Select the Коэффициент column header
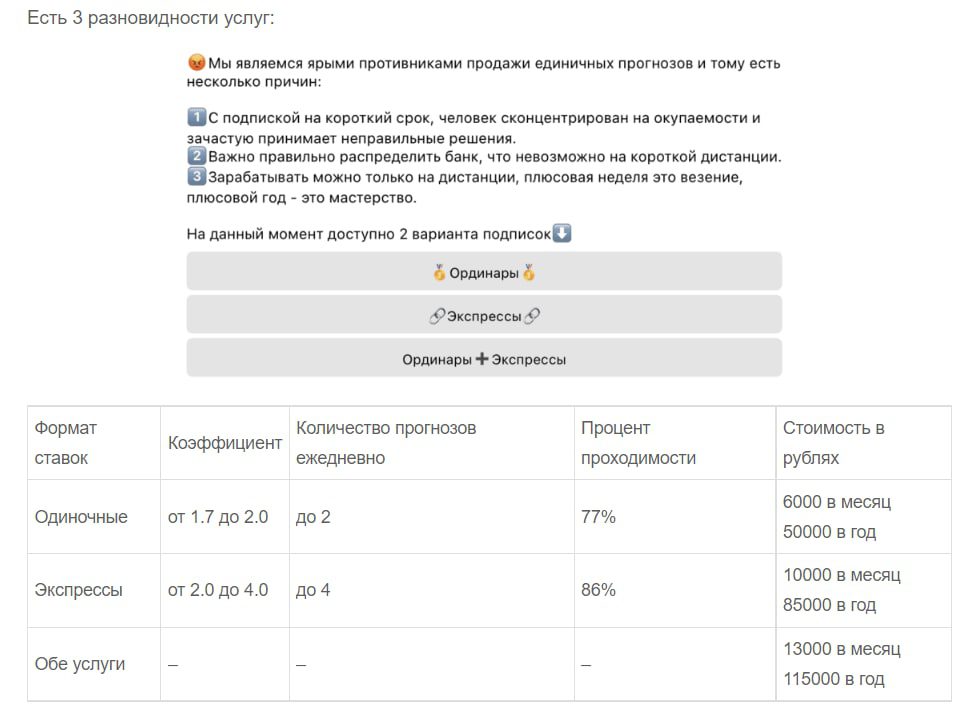The image size is (963, 704). (225, 443)
